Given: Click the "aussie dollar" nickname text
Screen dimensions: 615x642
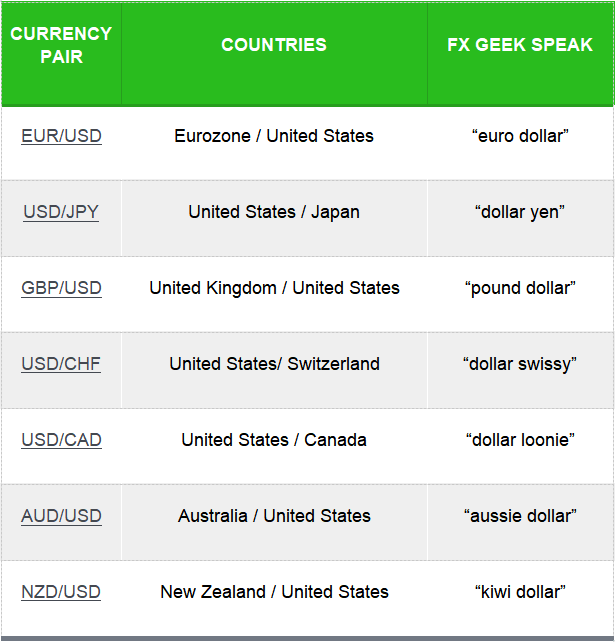Looking at the screenshot, I should 520,516.
